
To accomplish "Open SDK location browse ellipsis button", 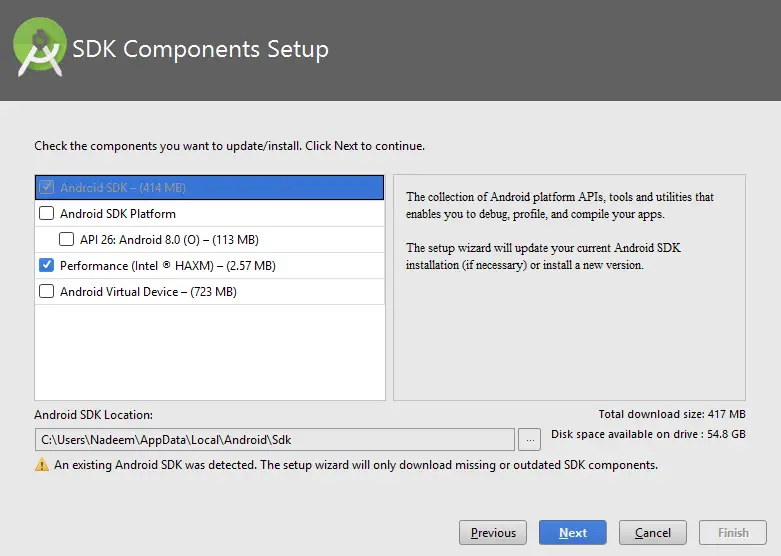I will [x=529, y=440].
